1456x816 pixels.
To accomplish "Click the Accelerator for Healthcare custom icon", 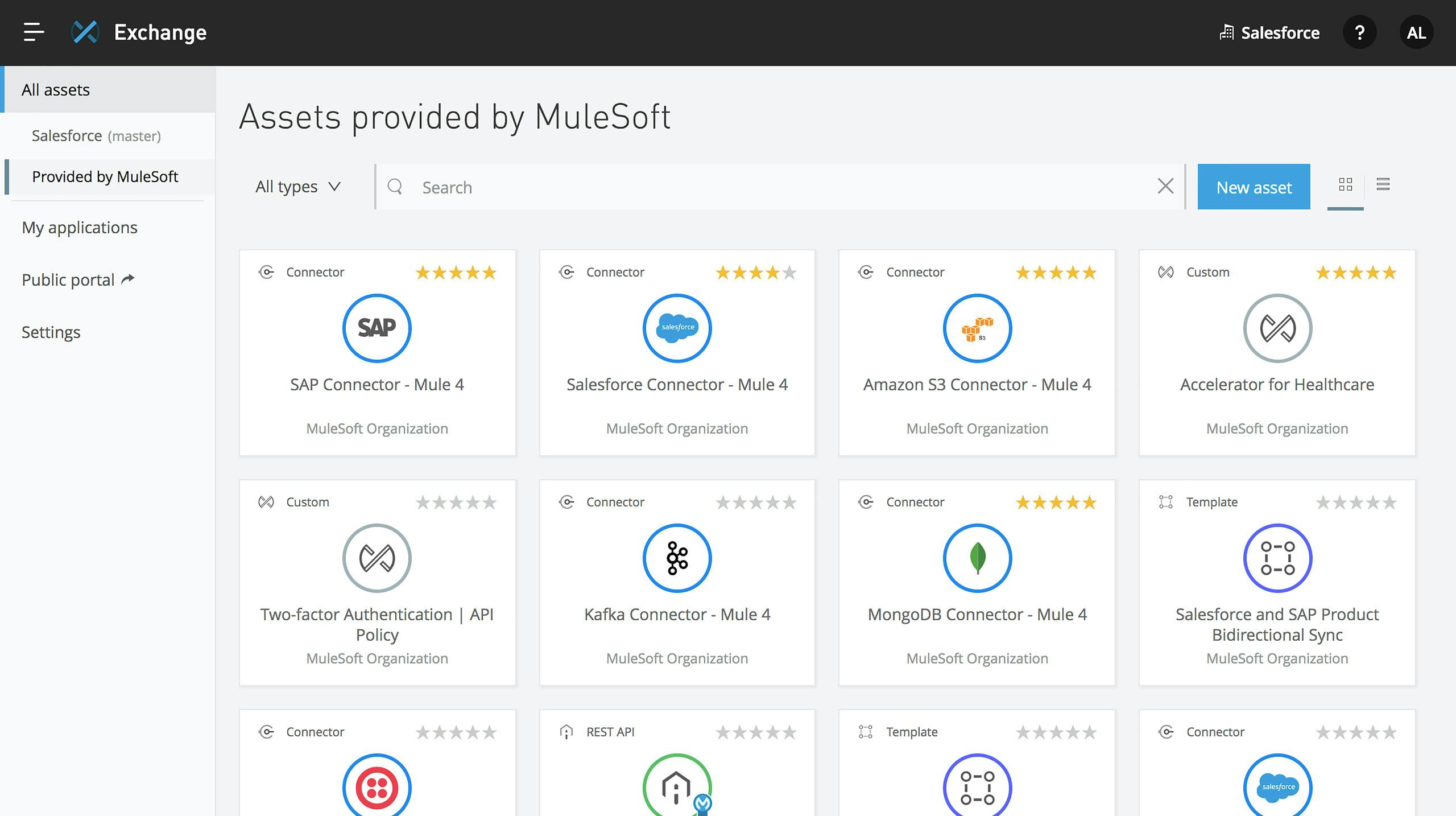I will (1277, 328).
